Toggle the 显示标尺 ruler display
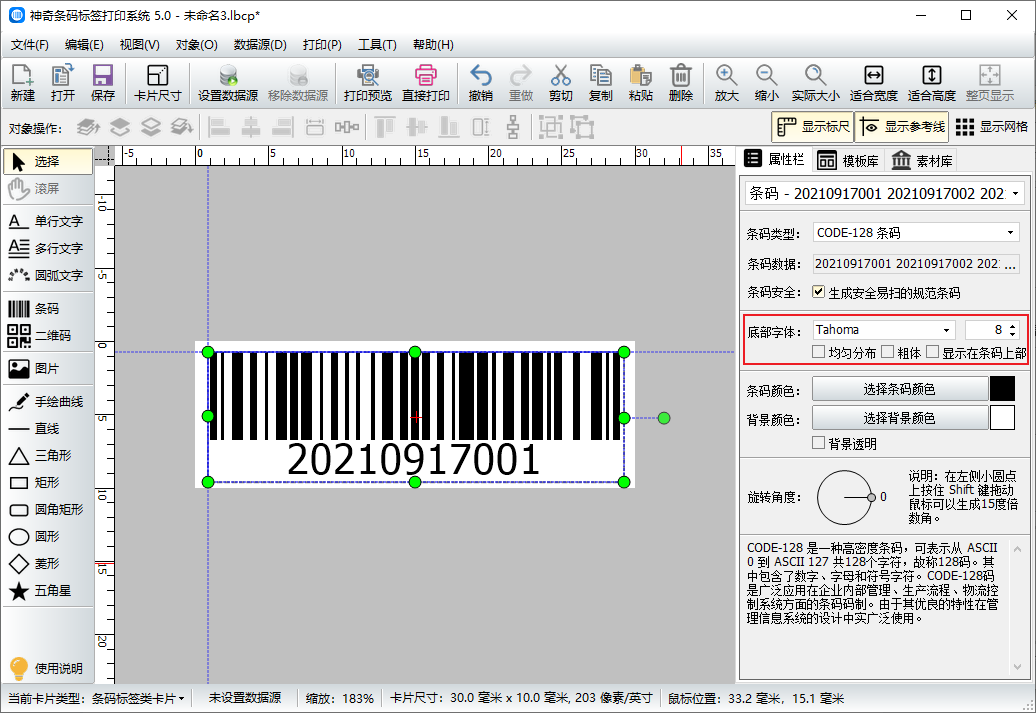This screenshot has width=1036, height=713. [813, 127]
